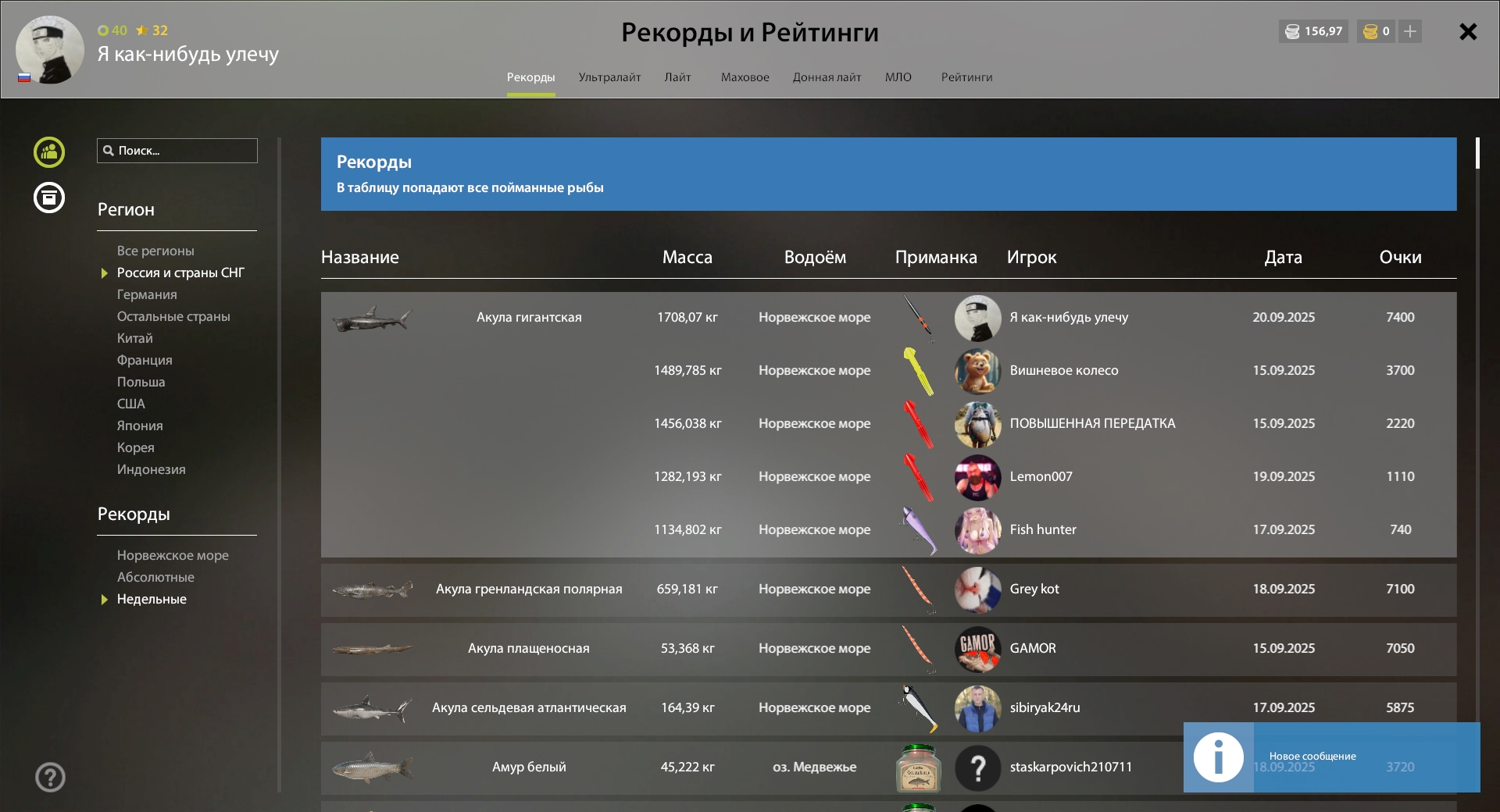
Task: Click the vertical scrollbar thumb
Action: pos(1477,153)
